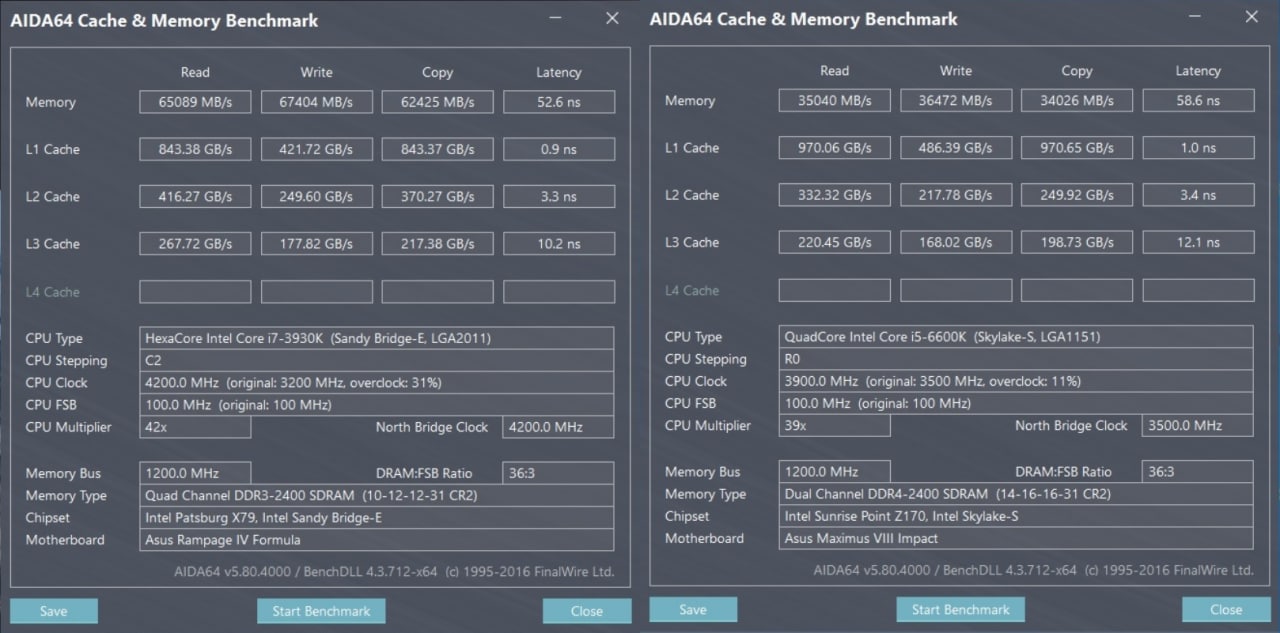Select memory latency value 52.6 ns
This screenshot has height=633, width=1280.
(559, 102)
